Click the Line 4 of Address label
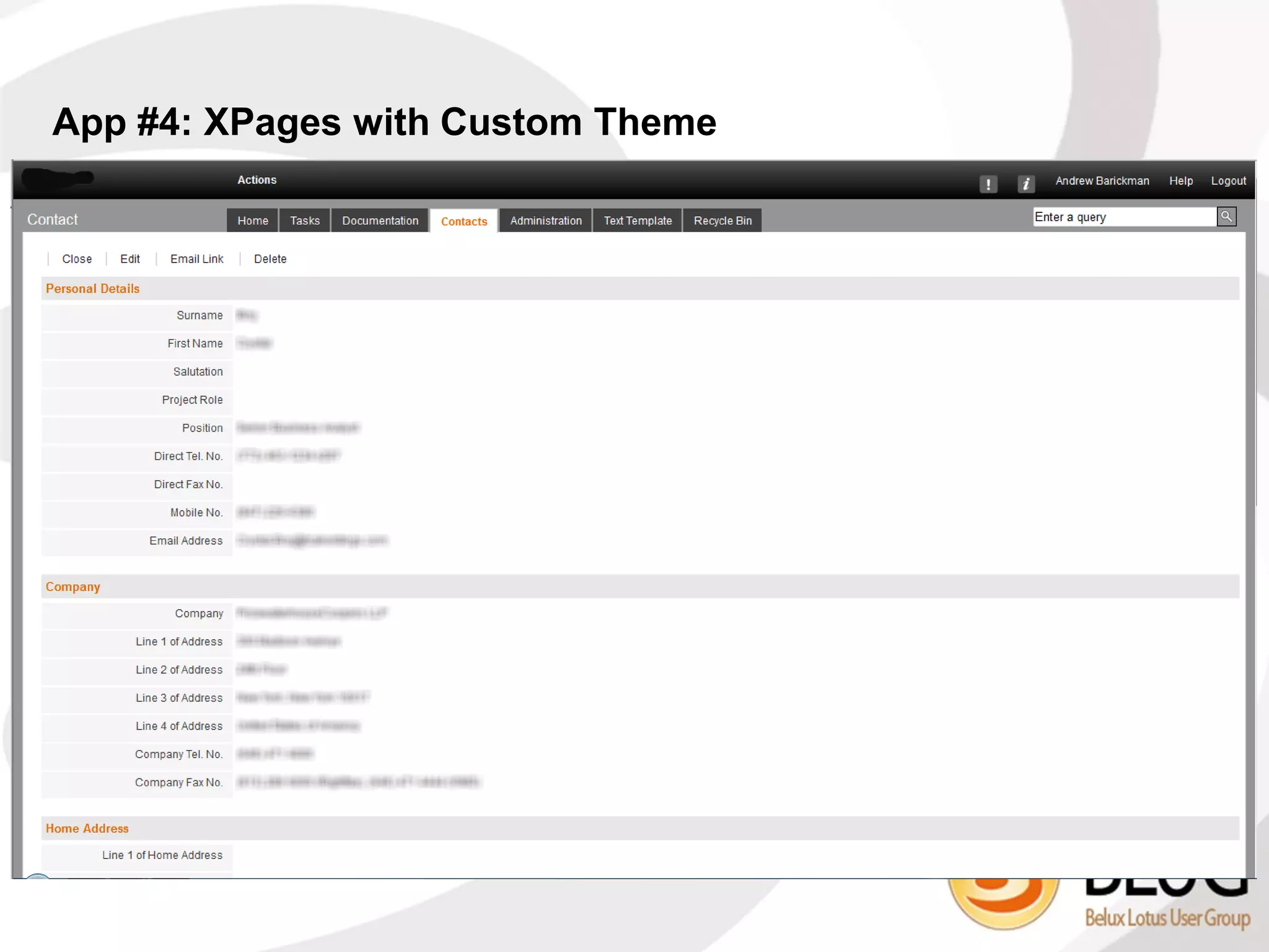Image resolution: width=1269 pixels, height=952 pixels. pos(179,726)
